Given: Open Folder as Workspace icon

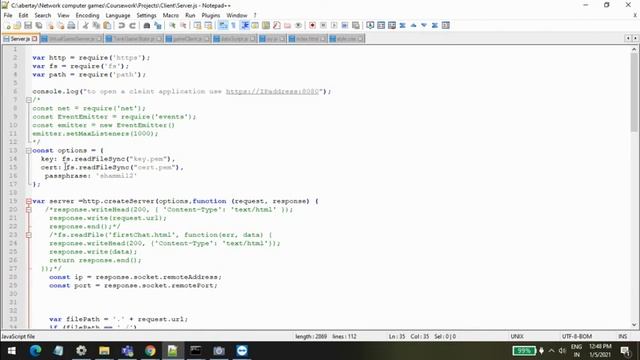Looking at the screenshot, I should (x=287, y=26).
